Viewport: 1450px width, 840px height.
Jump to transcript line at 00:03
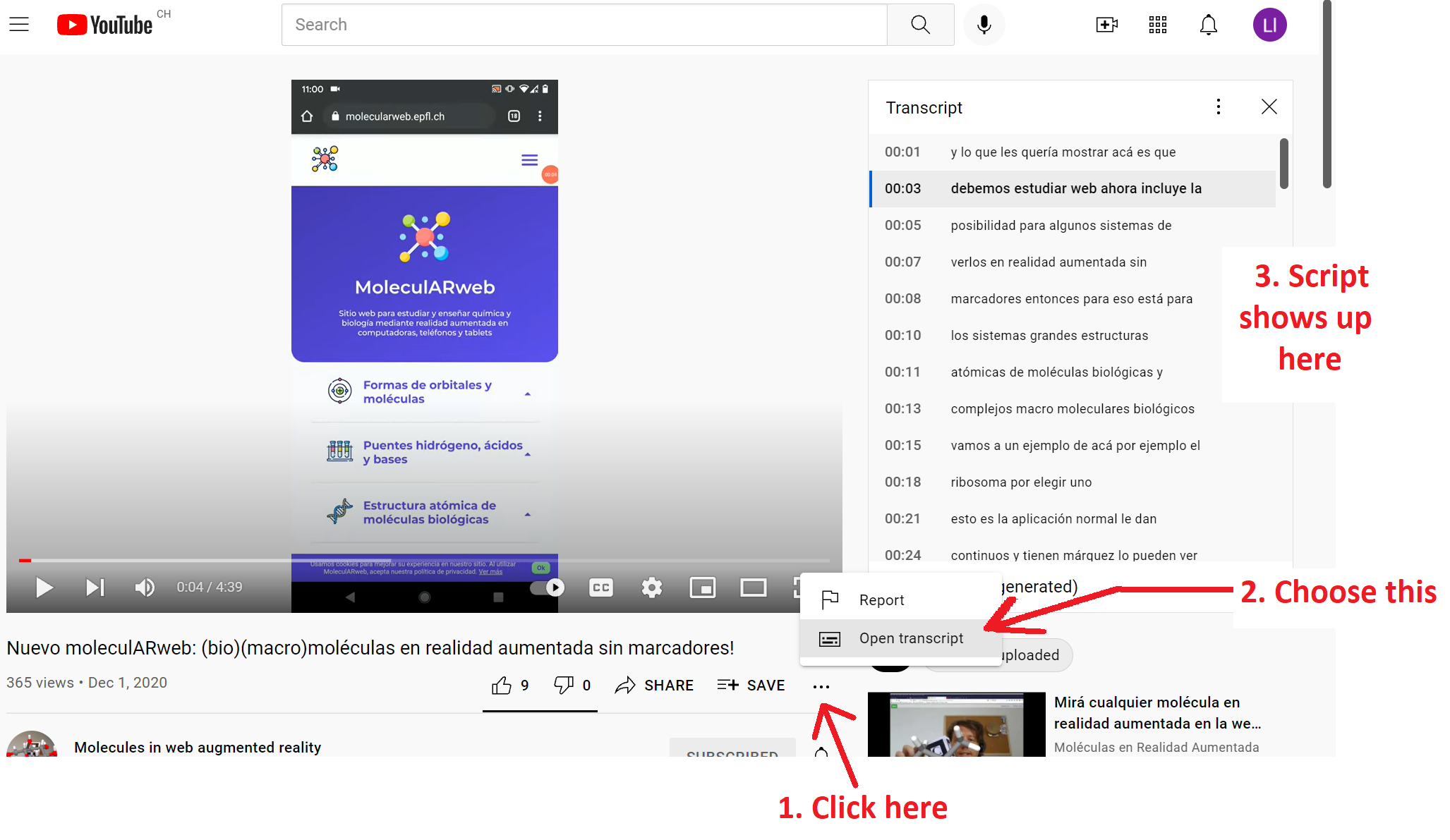[1073, 189]
